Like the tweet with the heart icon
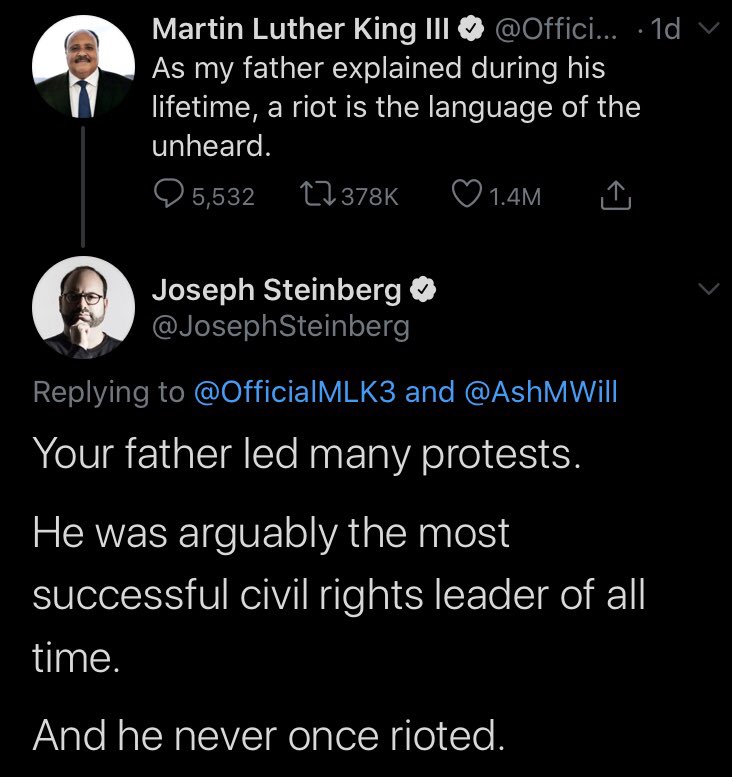The height and width of the screenshot is (777, 732). coord(467,195)
